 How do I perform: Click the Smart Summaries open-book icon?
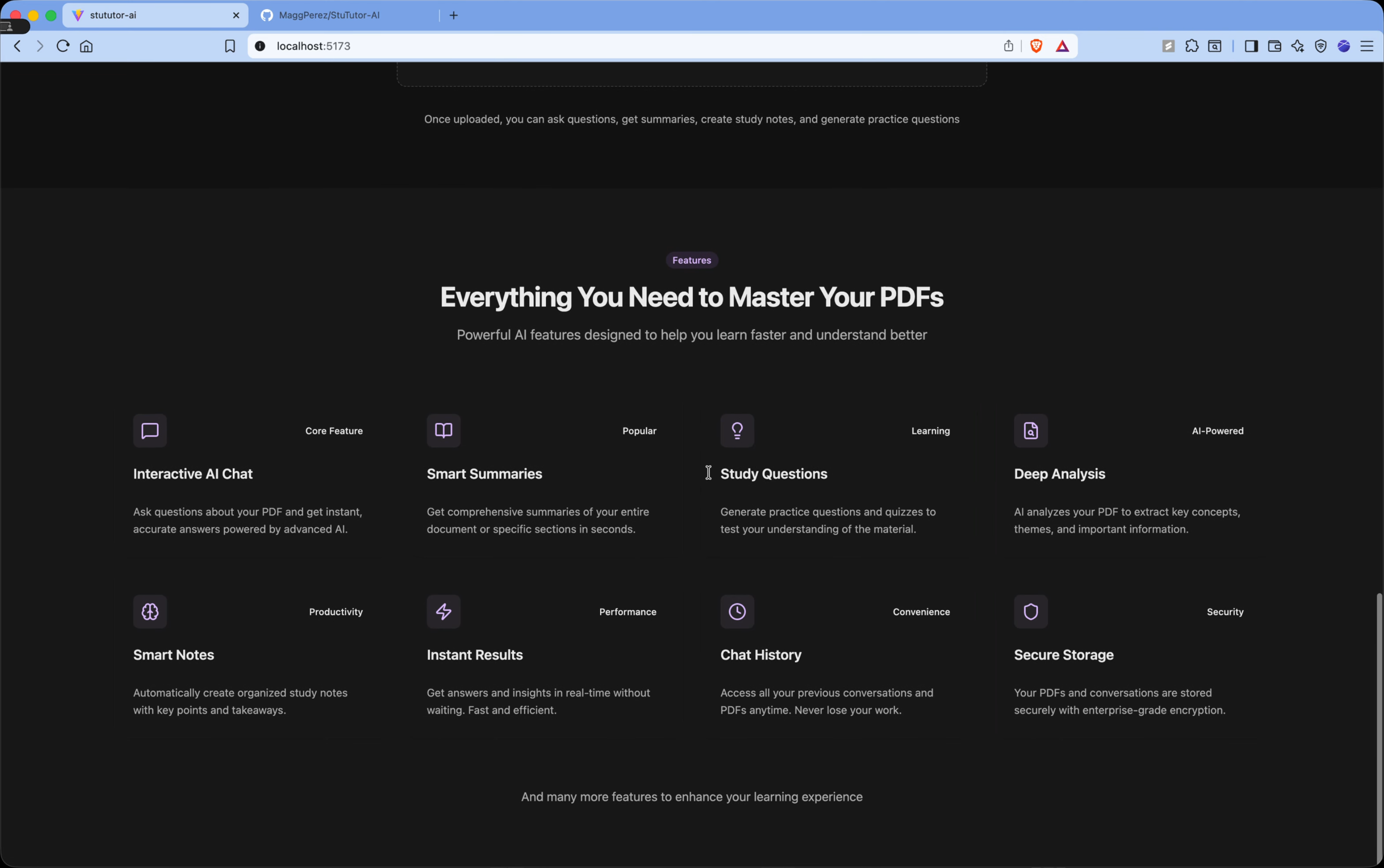pos(443,431)
